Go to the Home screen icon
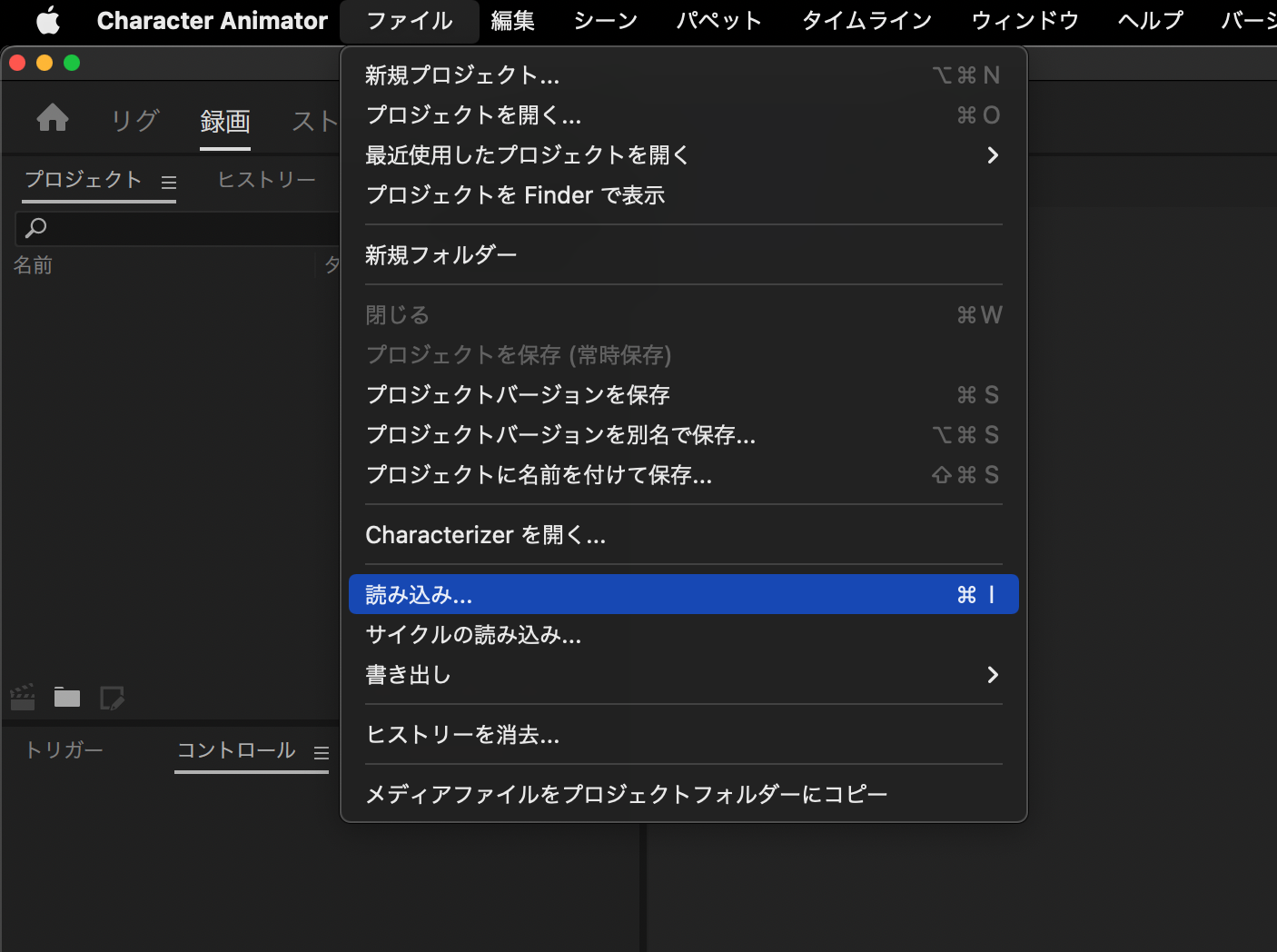This screenshot has width=1277, height=952. (53, 118)
